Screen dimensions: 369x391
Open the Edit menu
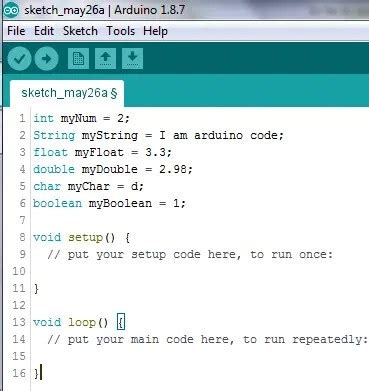pos(44,31)
